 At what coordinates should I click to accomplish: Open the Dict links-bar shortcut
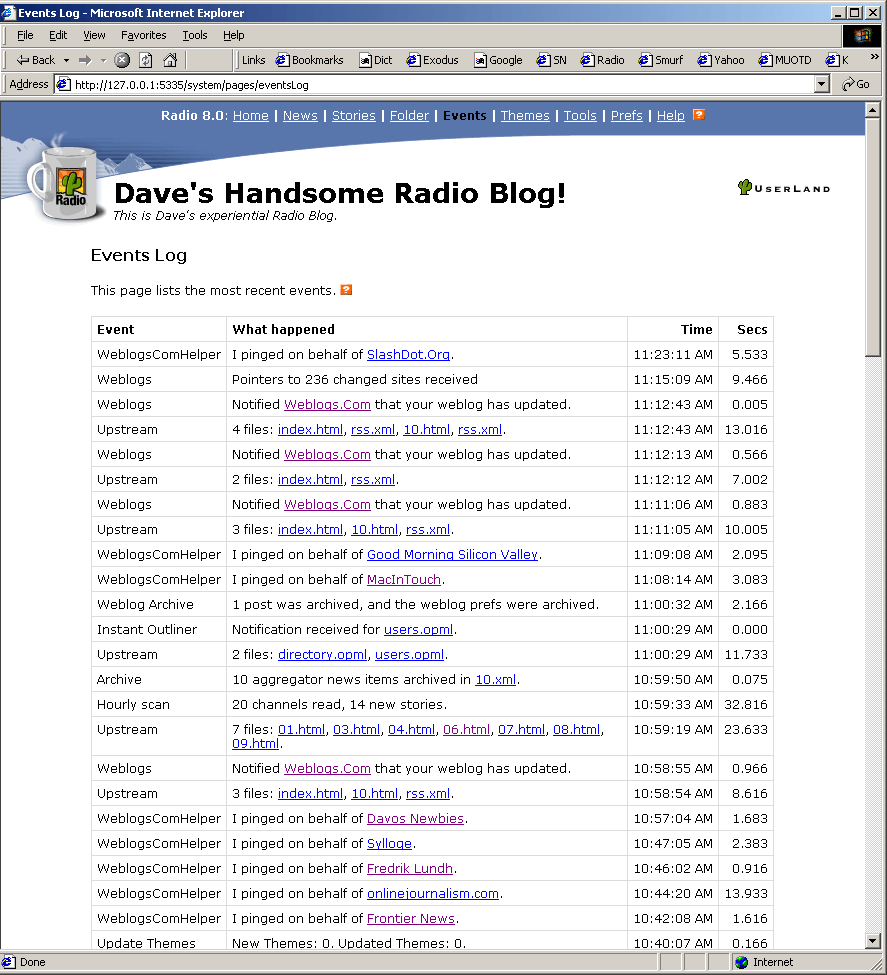click(376, 60)
